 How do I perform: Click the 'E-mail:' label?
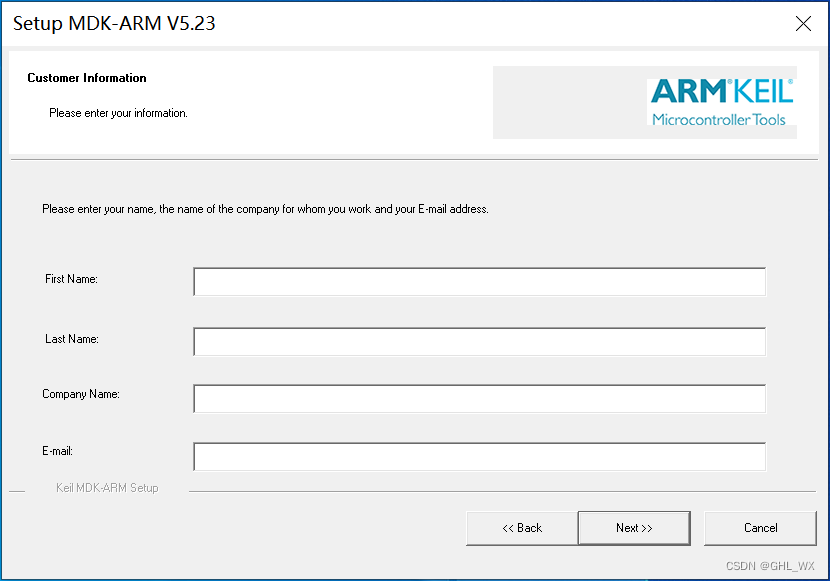58,451
